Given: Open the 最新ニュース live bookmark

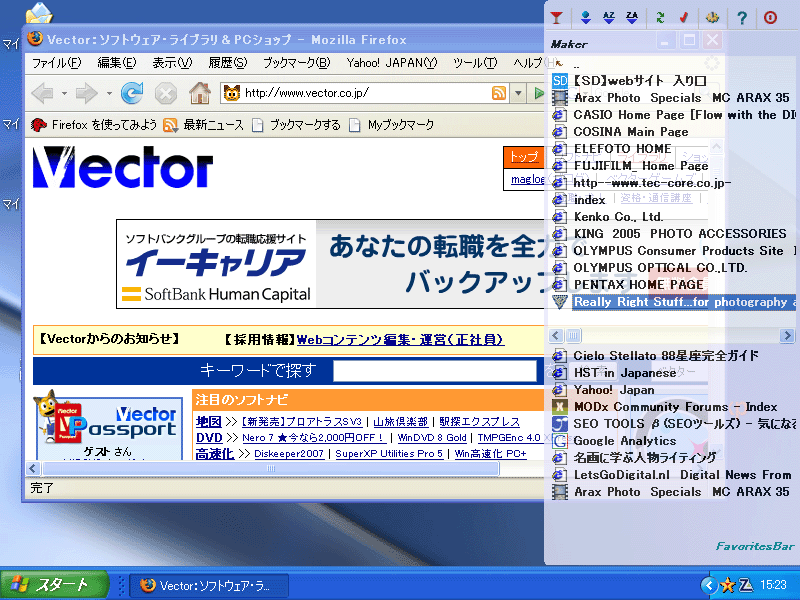Looking at the screenshot, I should tap(203, 124).
